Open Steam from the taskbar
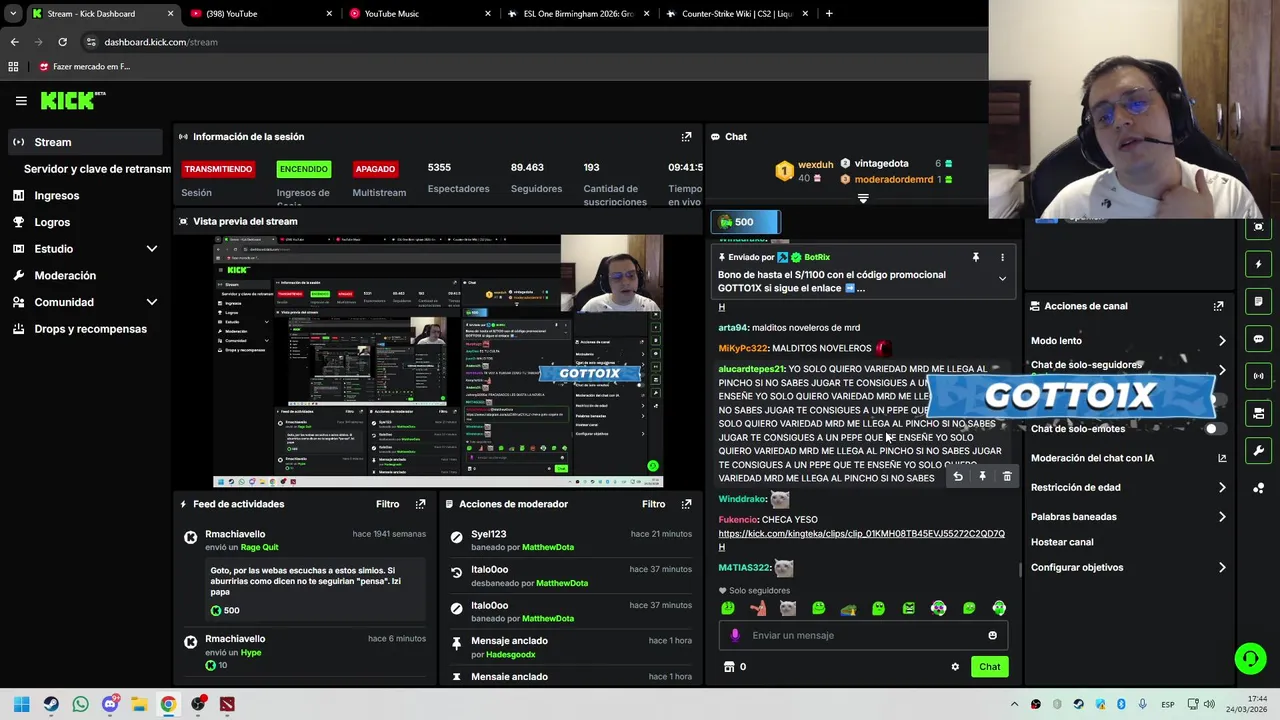This screenshot has width=1280, height=720. pyautogui.click(x=51, y=704)
